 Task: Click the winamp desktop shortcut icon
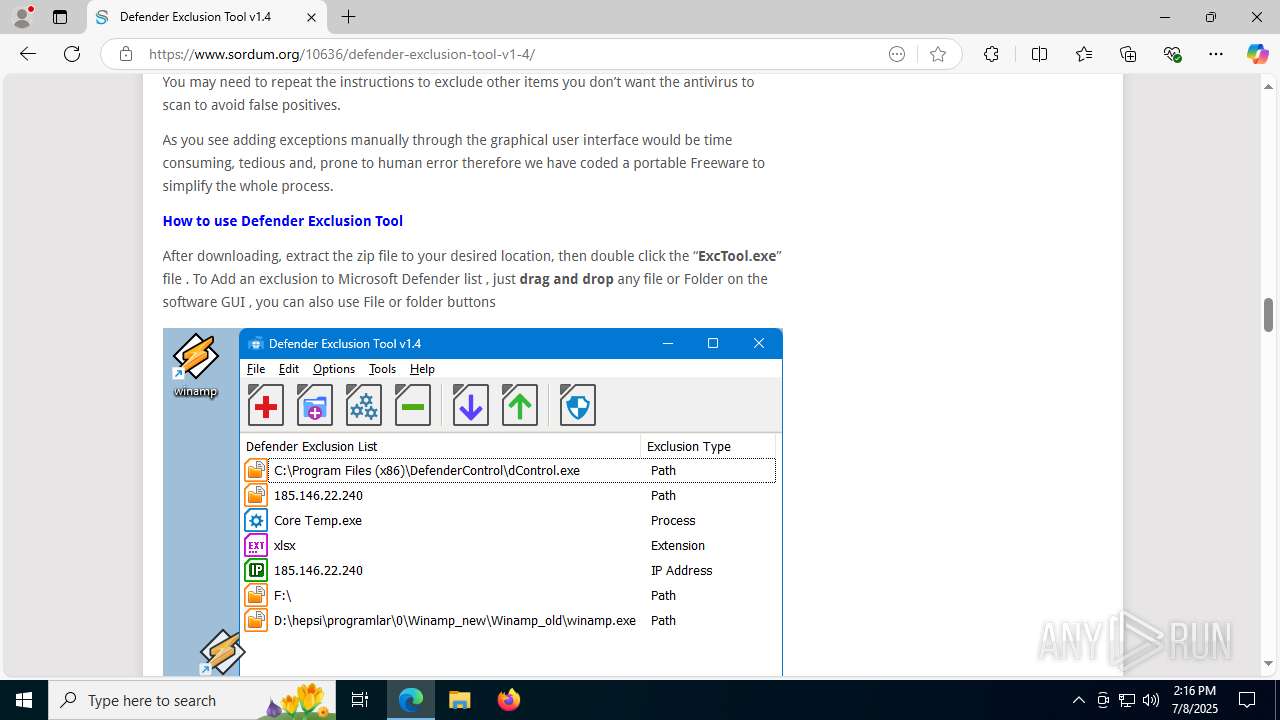point(195,367)
